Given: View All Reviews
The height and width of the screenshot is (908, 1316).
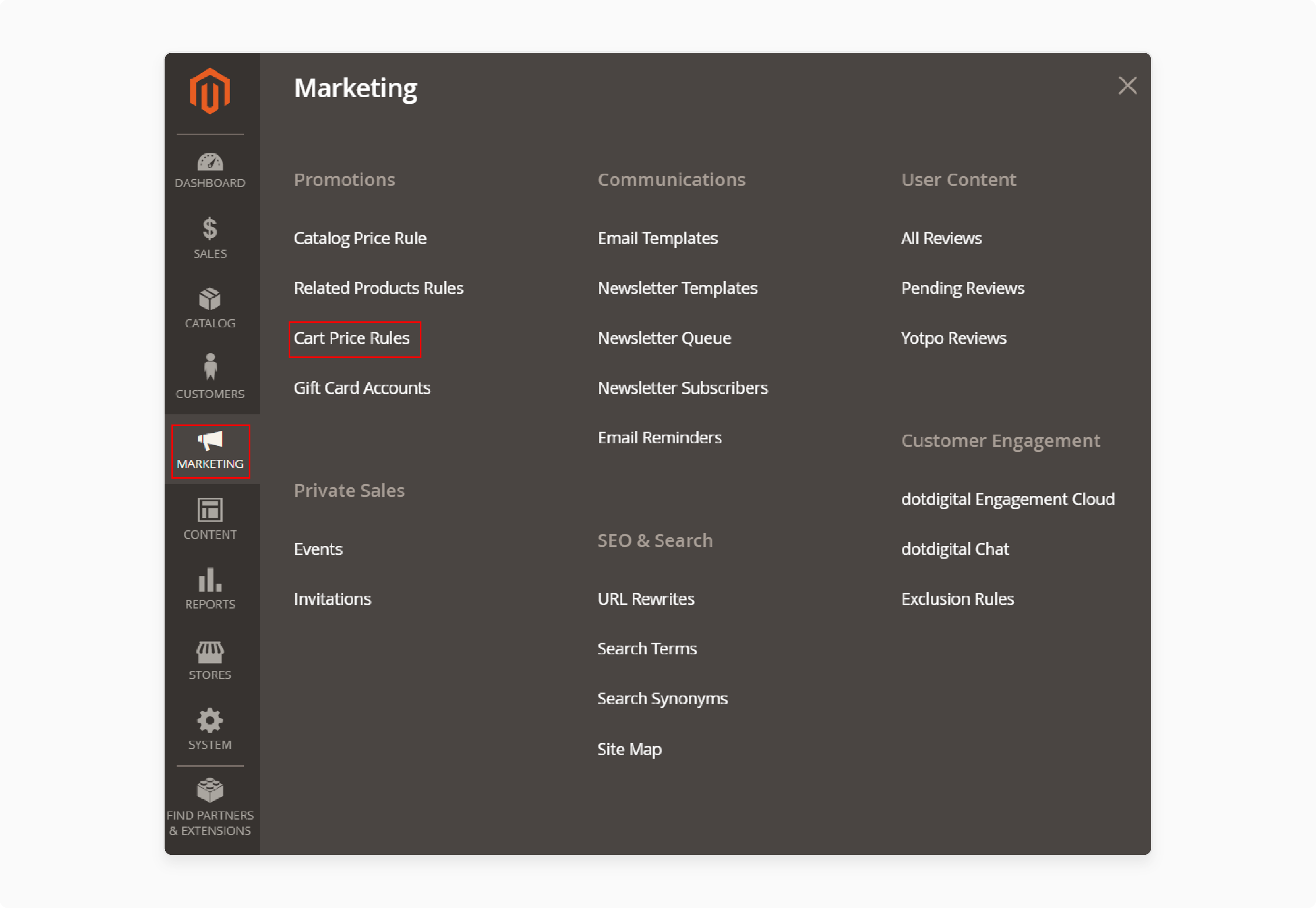Looking at the screenshot, I should [941, 239].
